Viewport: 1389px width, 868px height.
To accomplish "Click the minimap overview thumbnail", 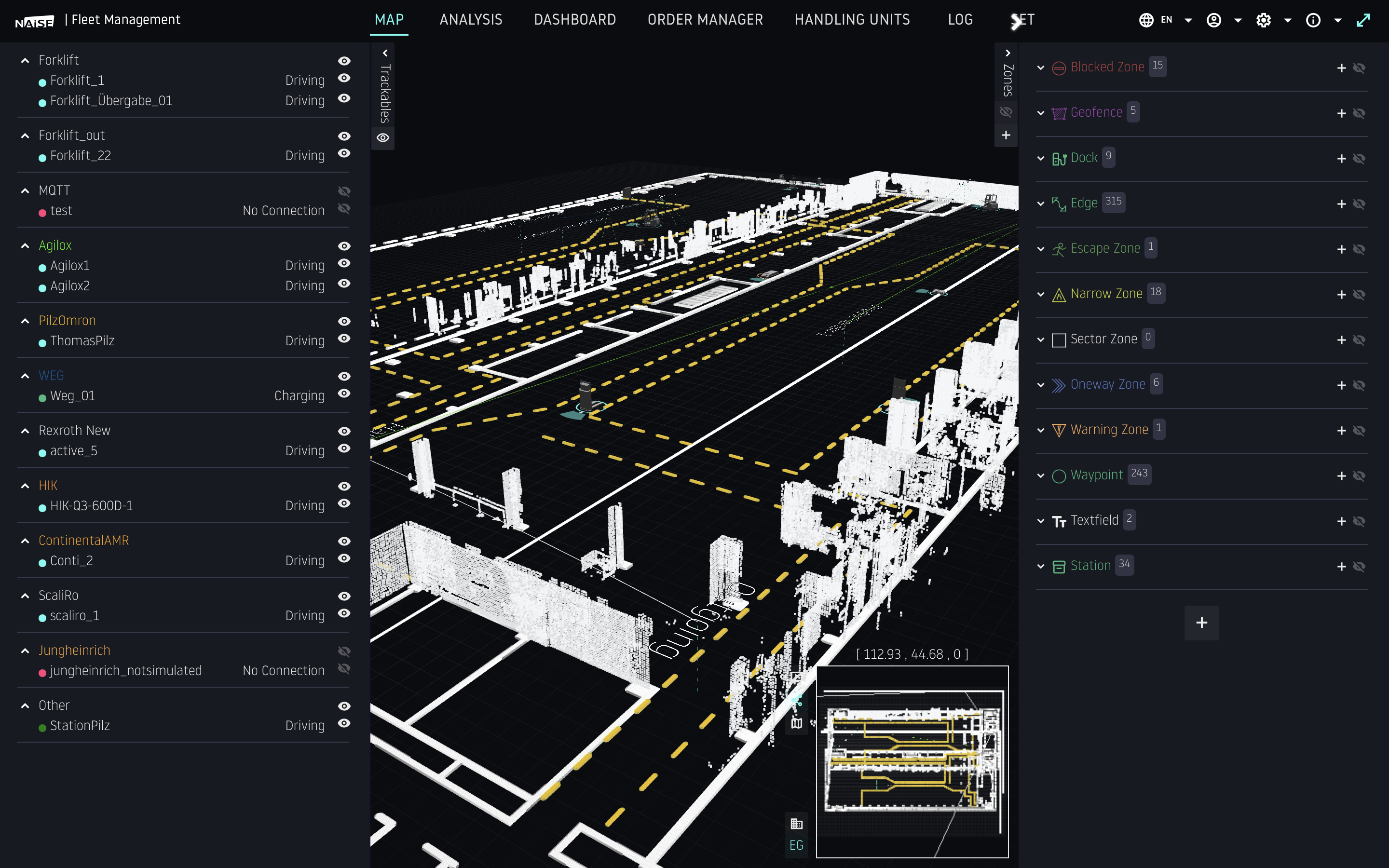I will [912, 761].
